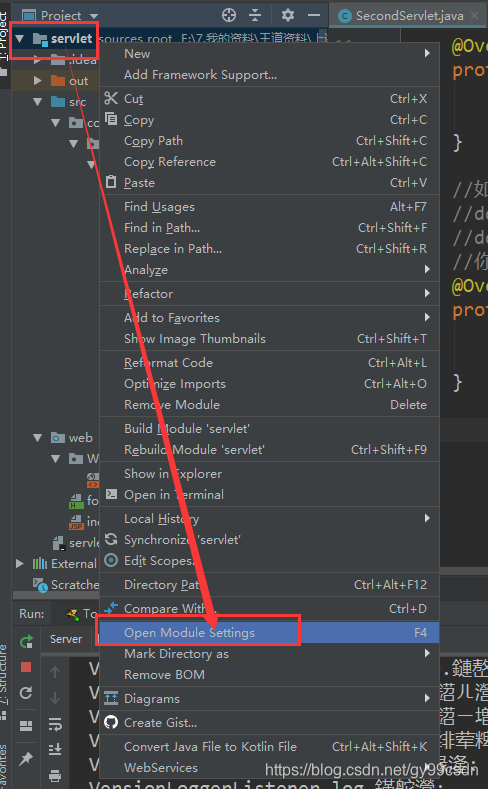Click the Pin Tab icon in Run panel

(x=26, y=758)
